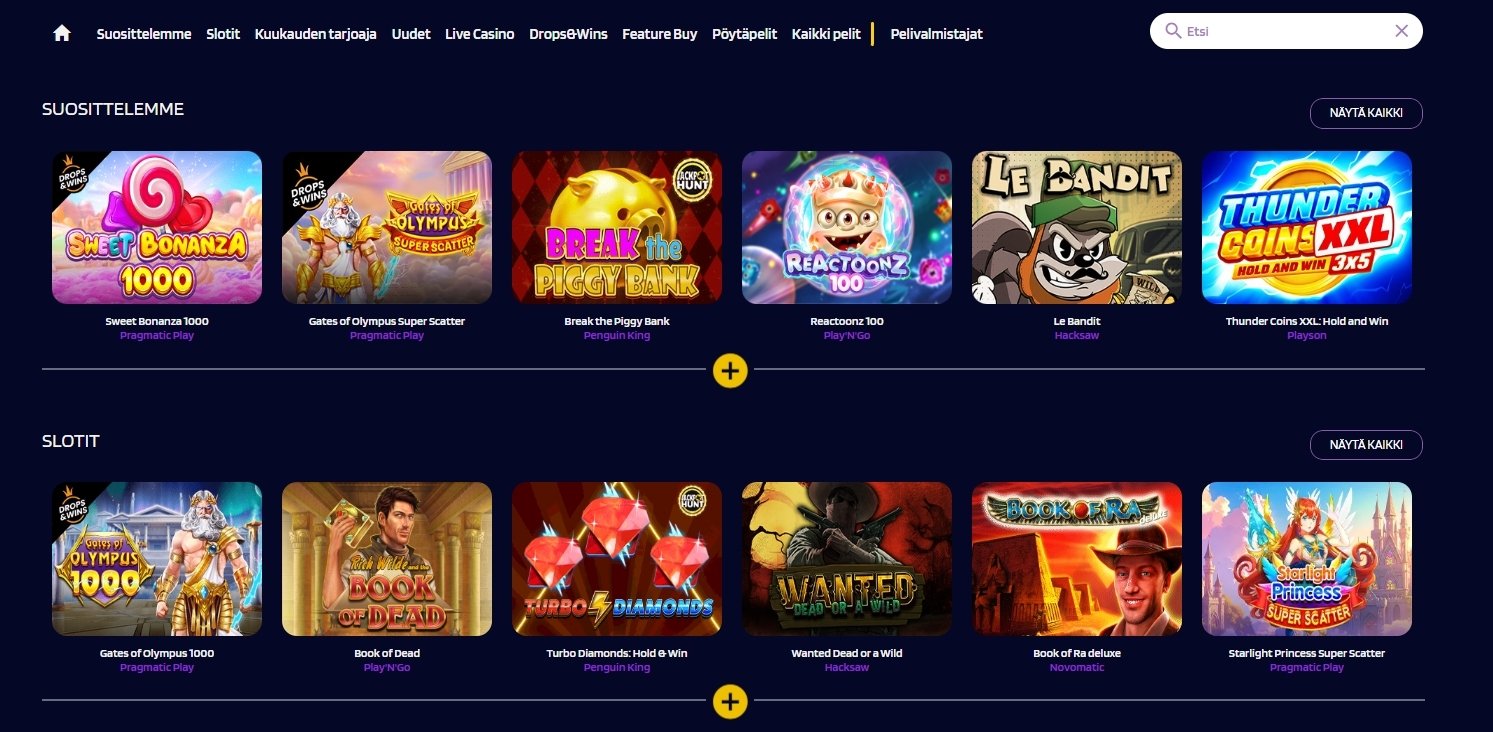Click Näytä kaikki for Slotit

tap(1366, 445)
